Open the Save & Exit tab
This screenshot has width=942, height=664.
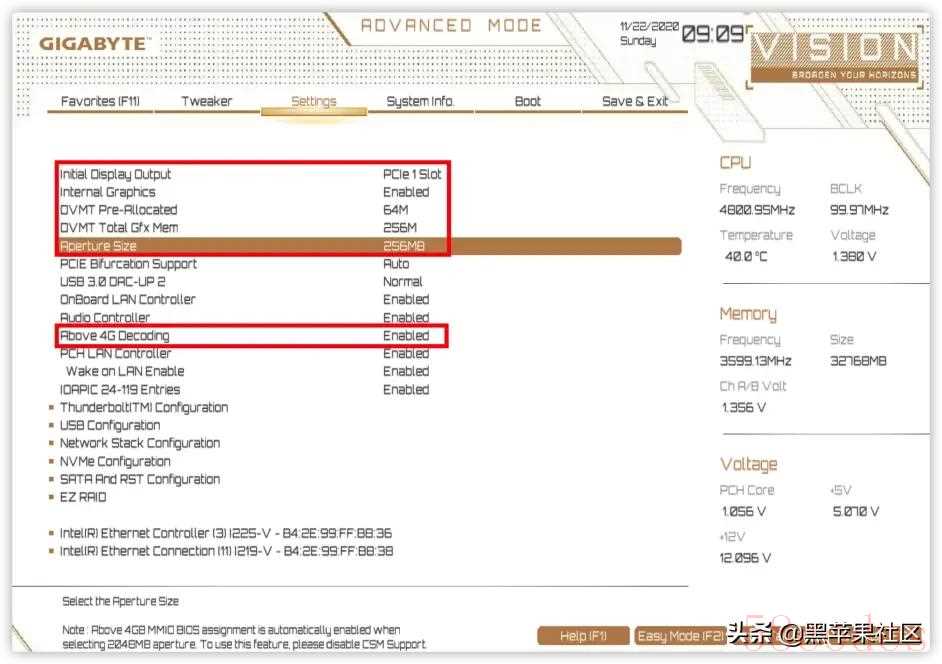[635, 101]
